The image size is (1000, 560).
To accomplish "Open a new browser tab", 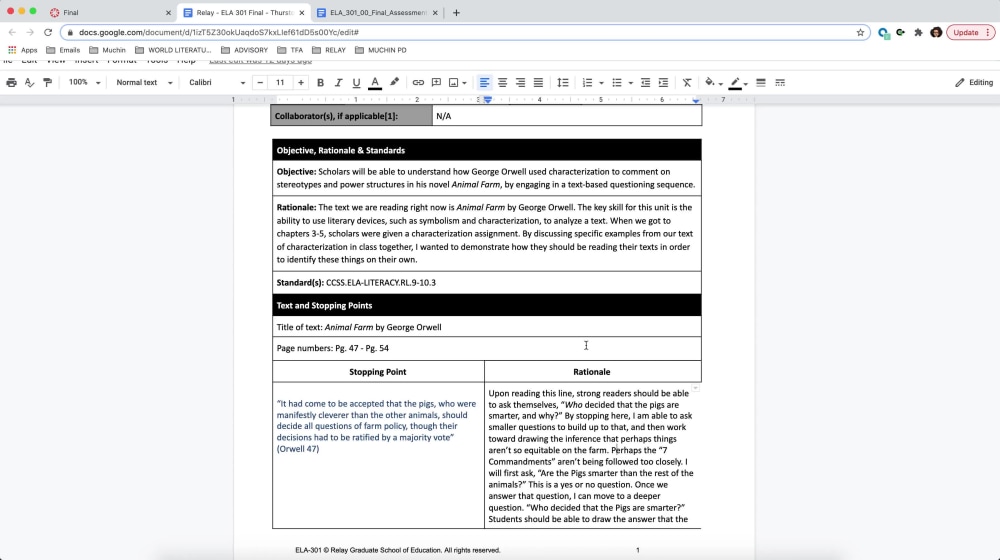I will coord(456,12).
